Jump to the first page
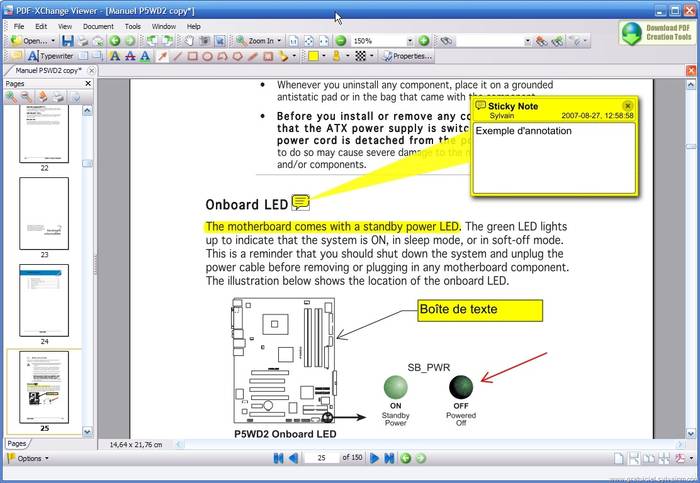This screenshot has height=483, width=700. point(278,458)
